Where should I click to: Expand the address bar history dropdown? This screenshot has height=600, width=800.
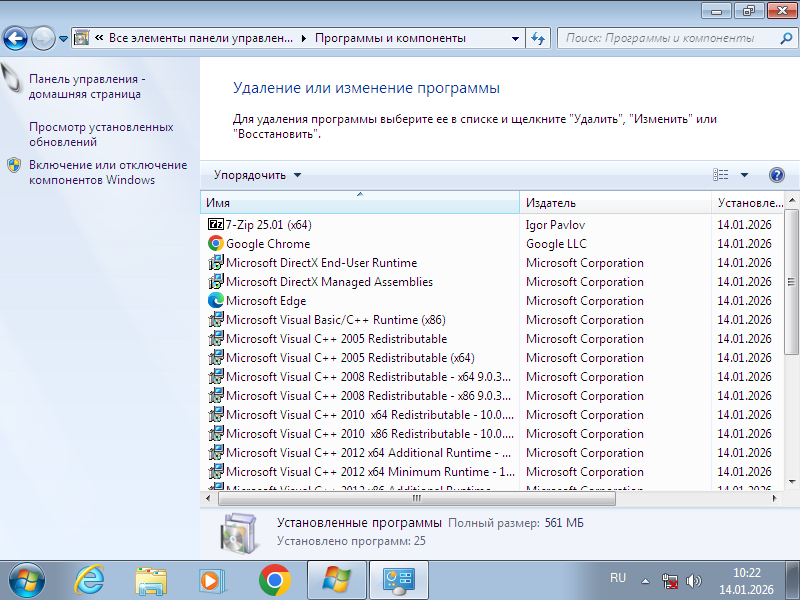(515, 38)
